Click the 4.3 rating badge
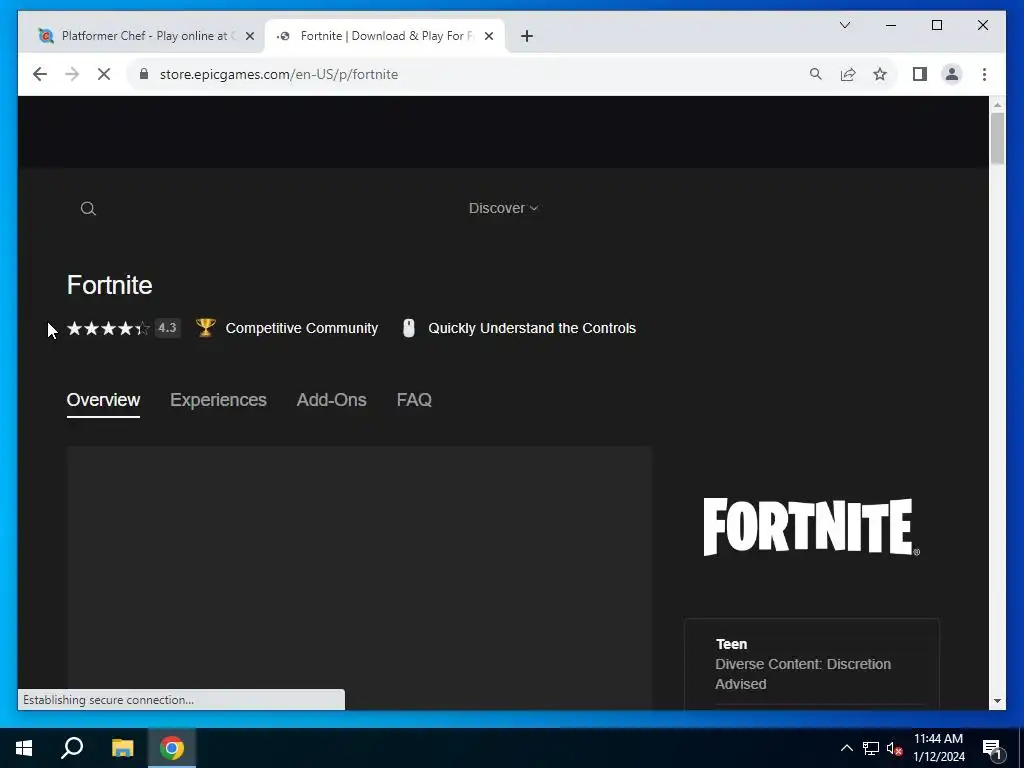The width and height of the screenshot is (1024, 768). [167, 328]
